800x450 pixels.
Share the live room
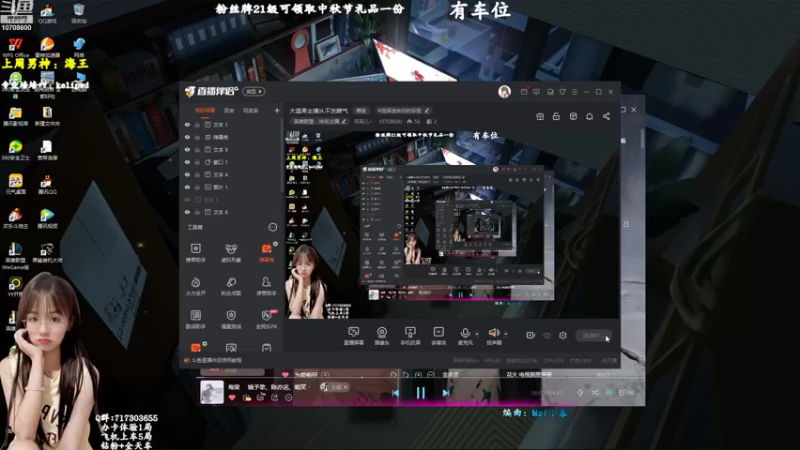606,116
